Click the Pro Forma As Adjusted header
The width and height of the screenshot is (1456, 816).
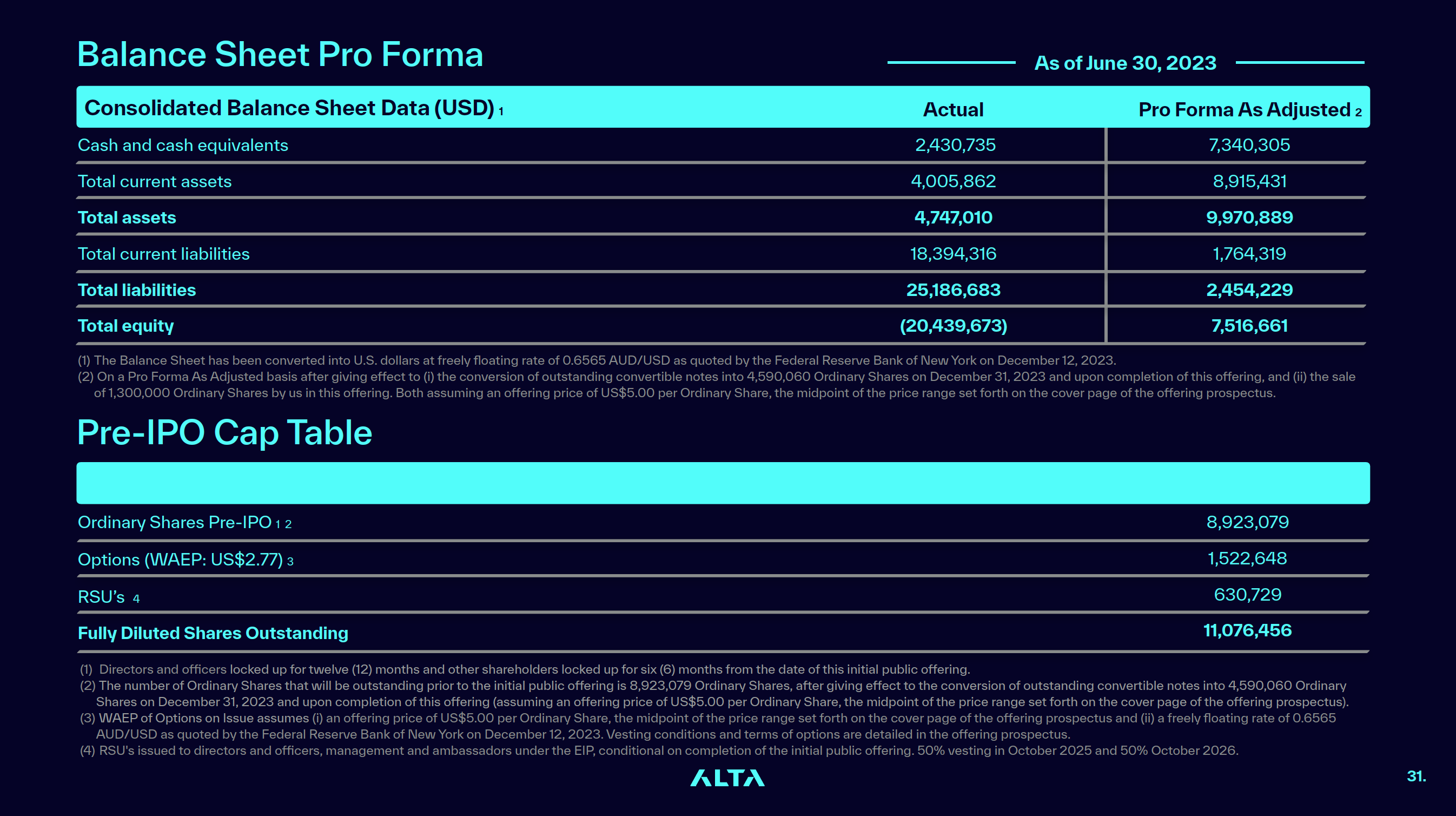1250,109
